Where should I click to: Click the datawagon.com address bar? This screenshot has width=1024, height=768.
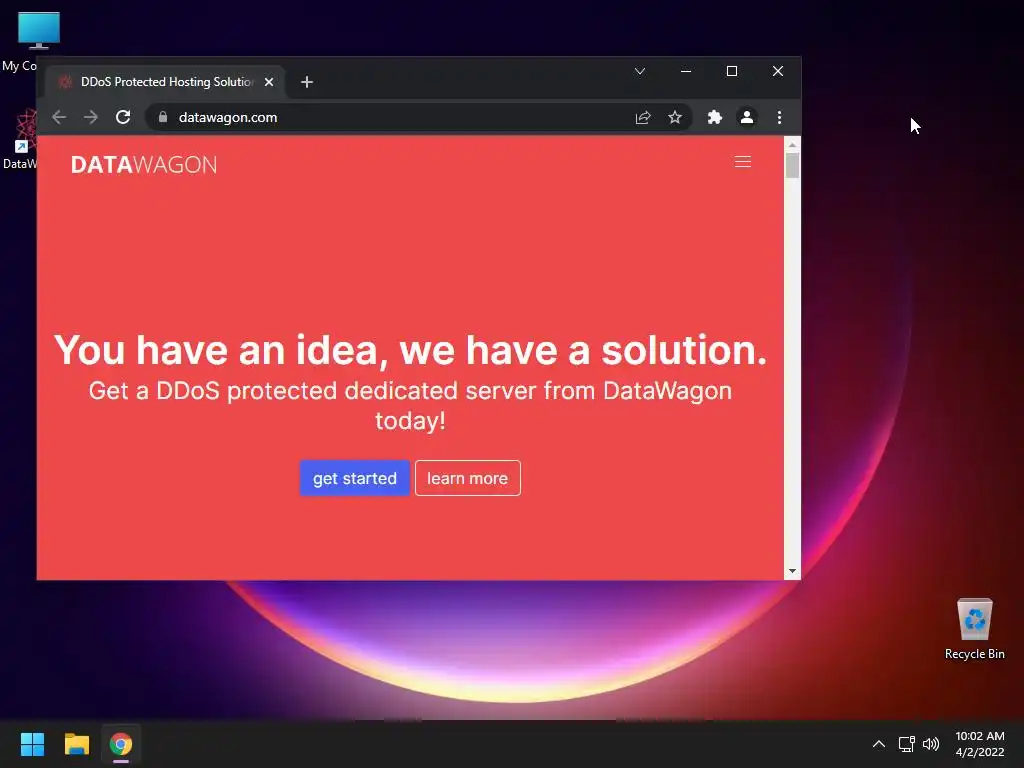click(418, 118)
